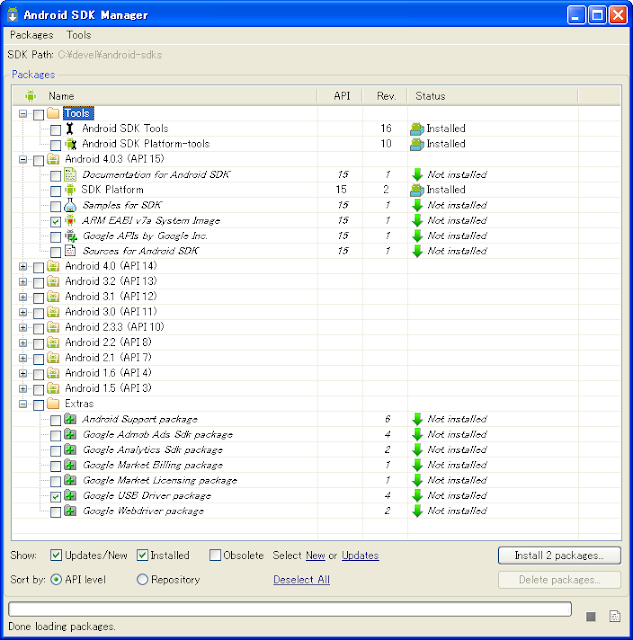Click the ARM EABI v7a System Image icon
The width and height of the screenshot is (633, 640).
click(70, 220)
